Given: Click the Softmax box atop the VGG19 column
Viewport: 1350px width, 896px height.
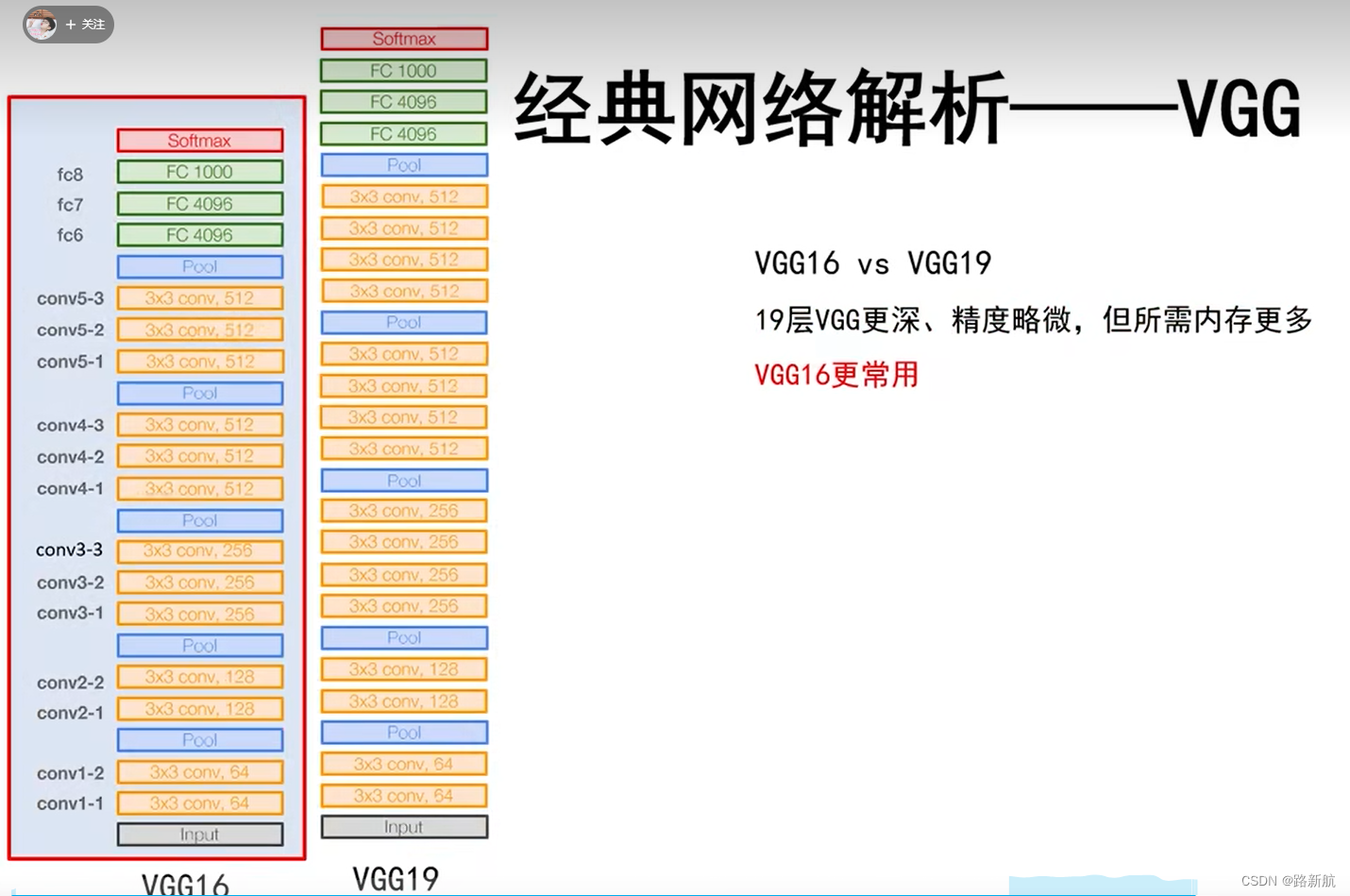Looking at the screenshot, I should tap(404, 39).
